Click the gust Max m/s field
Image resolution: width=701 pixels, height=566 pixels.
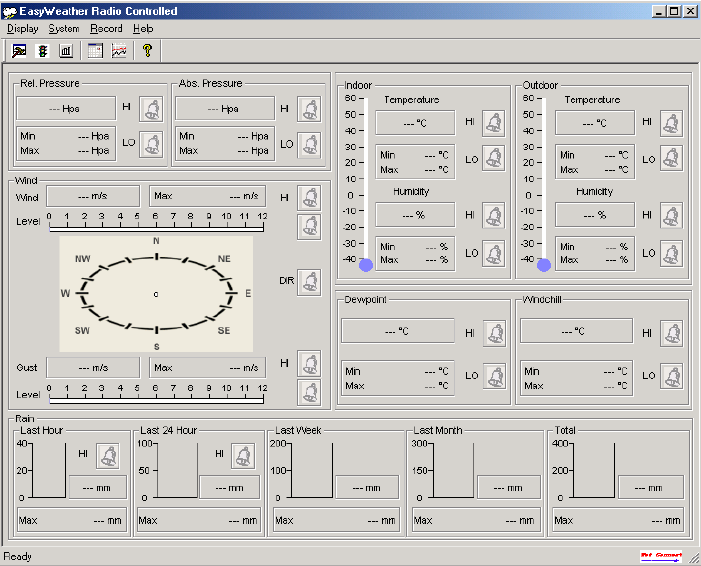(x=207, y=368)
